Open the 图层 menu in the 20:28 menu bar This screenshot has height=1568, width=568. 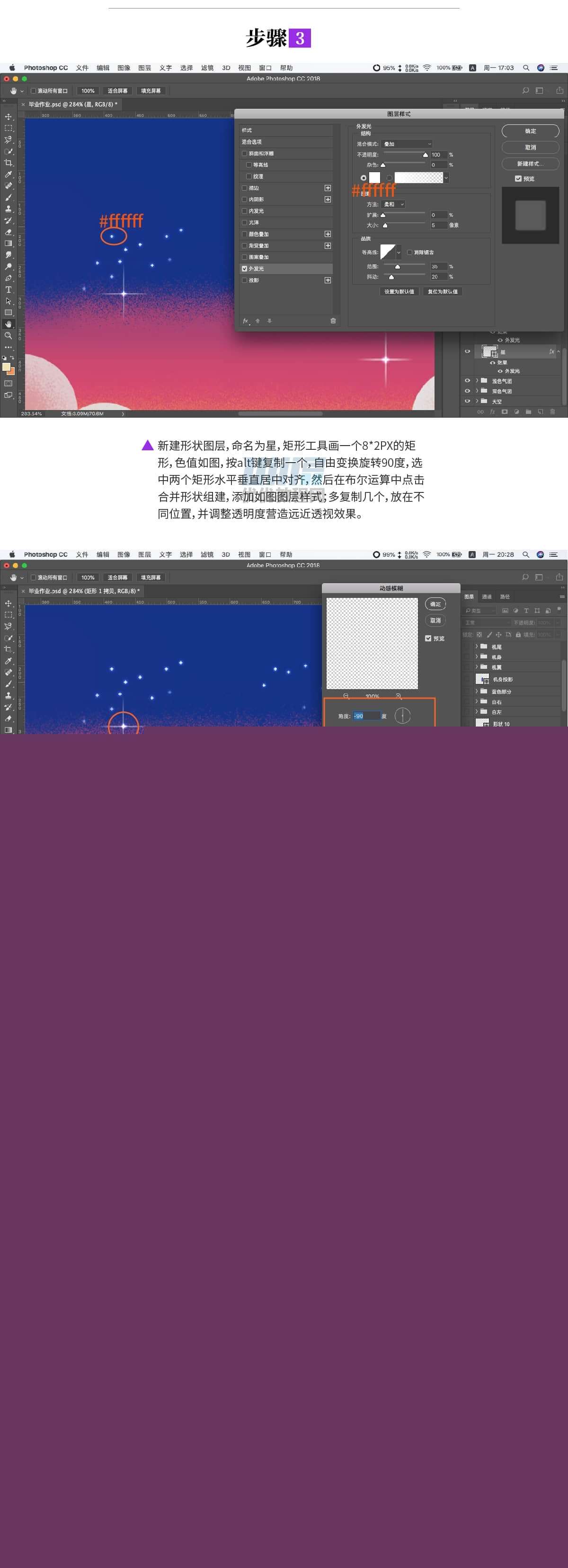tap(144, 554)
